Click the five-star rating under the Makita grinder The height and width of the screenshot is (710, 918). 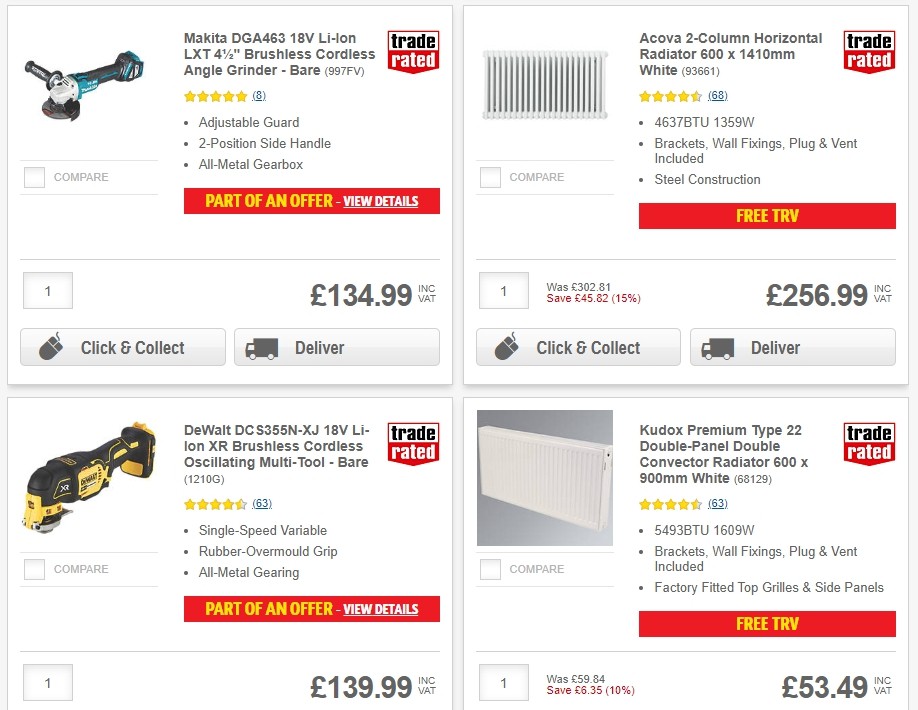click(215, 96)
